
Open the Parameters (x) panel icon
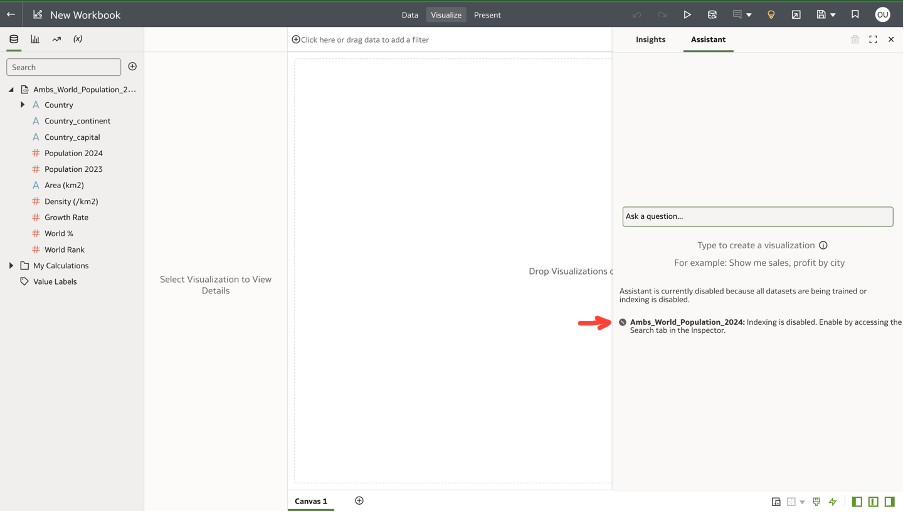coord(78,39)
